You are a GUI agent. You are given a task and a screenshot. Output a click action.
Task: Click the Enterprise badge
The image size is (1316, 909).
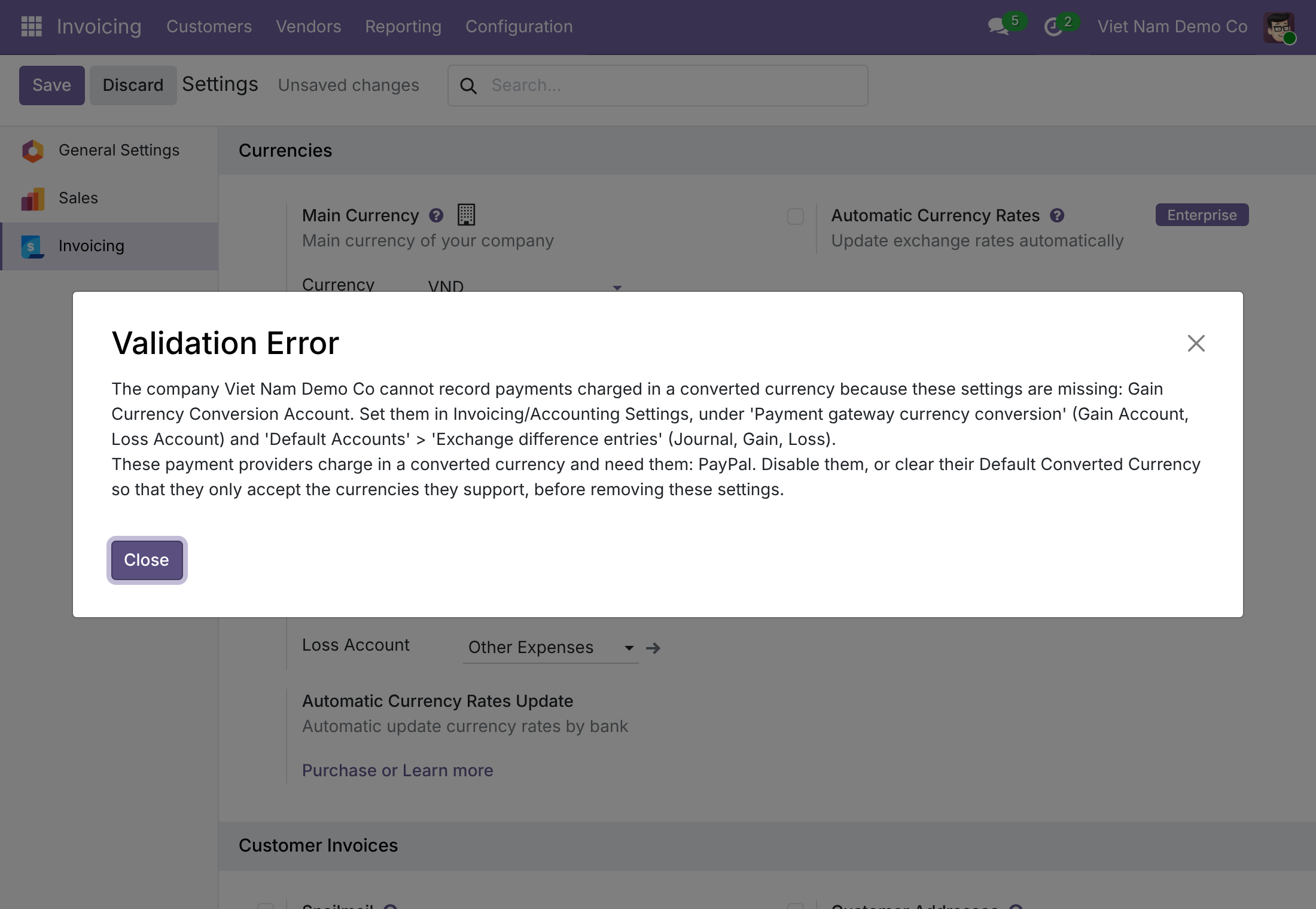click(1202, 215)
